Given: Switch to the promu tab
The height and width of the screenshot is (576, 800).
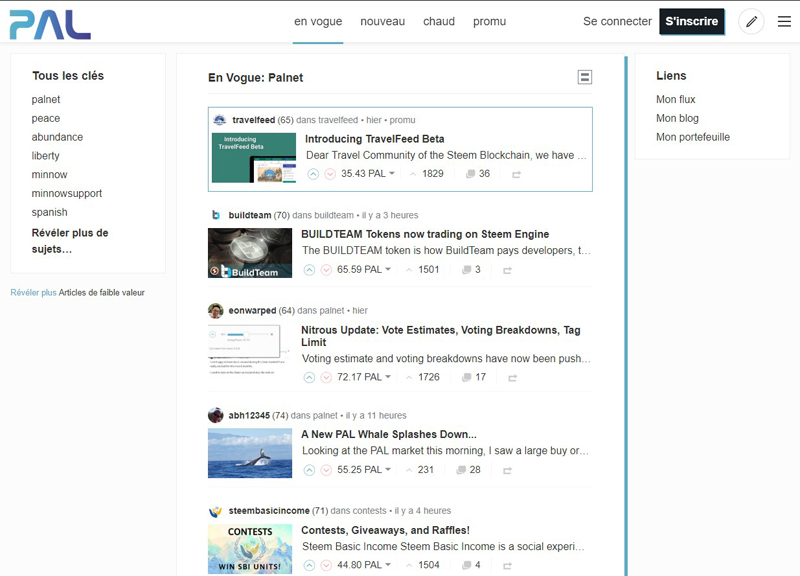Looking at the screenshot, I should pyautogui.click(x=489, y=21).
